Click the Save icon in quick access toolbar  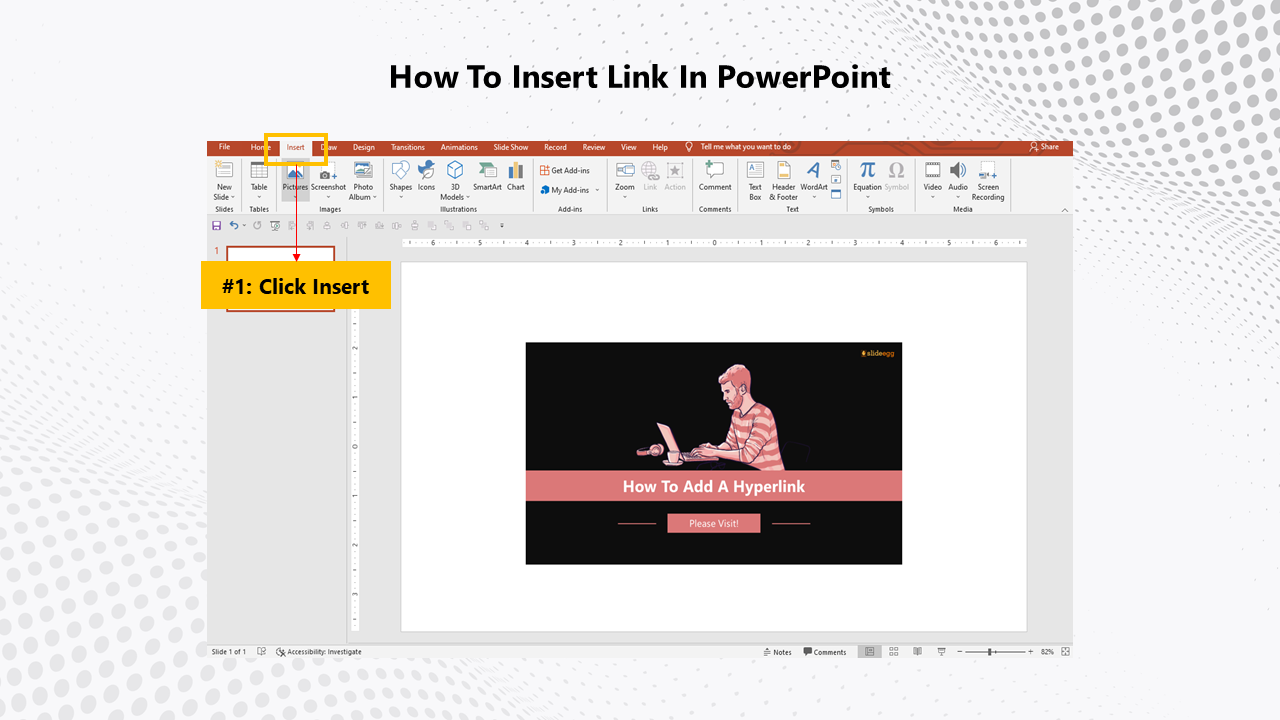pyautogui.click(x=216, y=226)
